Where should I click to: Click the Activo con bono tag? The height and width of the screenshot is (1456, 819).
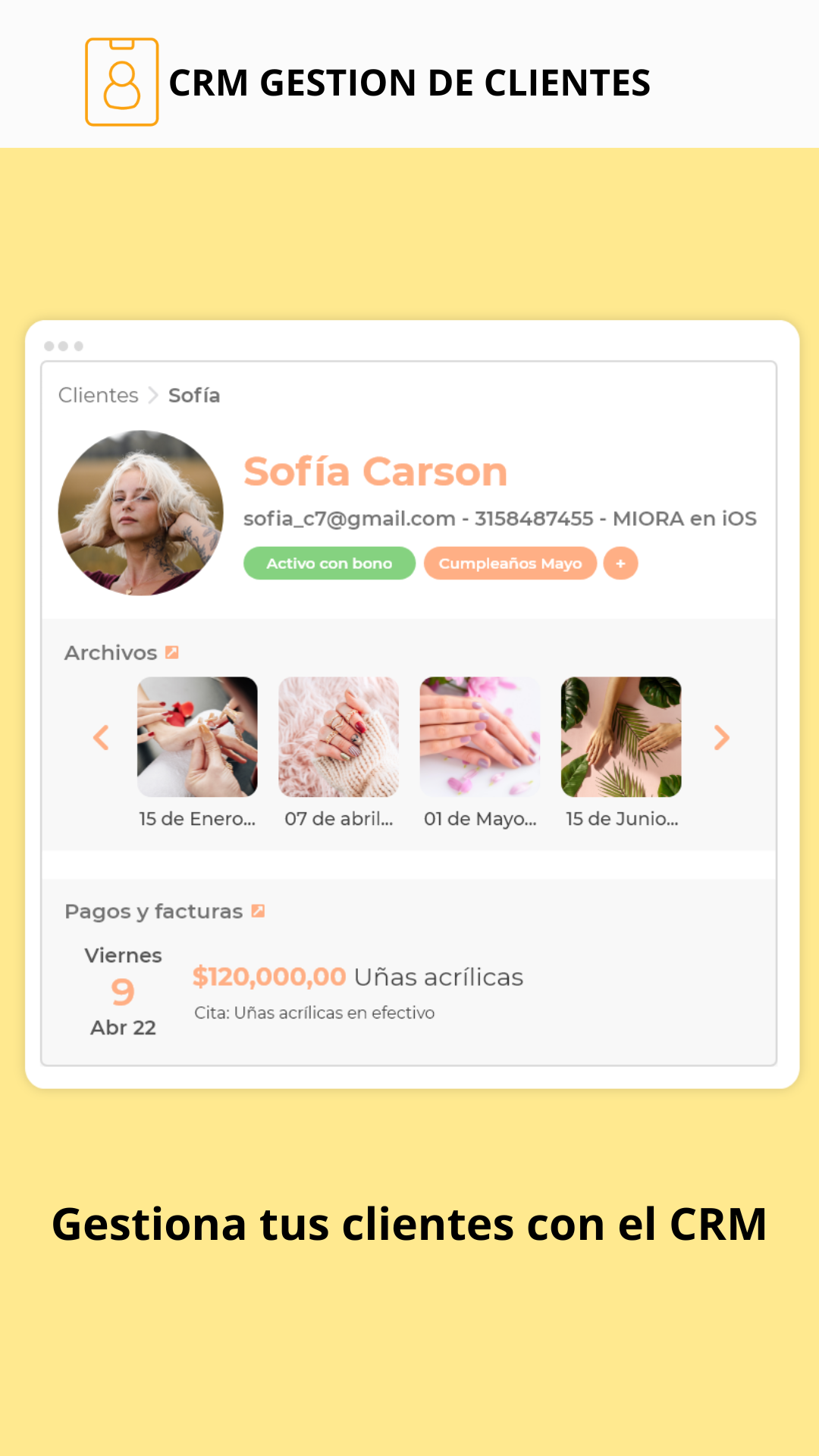point(329,563)
